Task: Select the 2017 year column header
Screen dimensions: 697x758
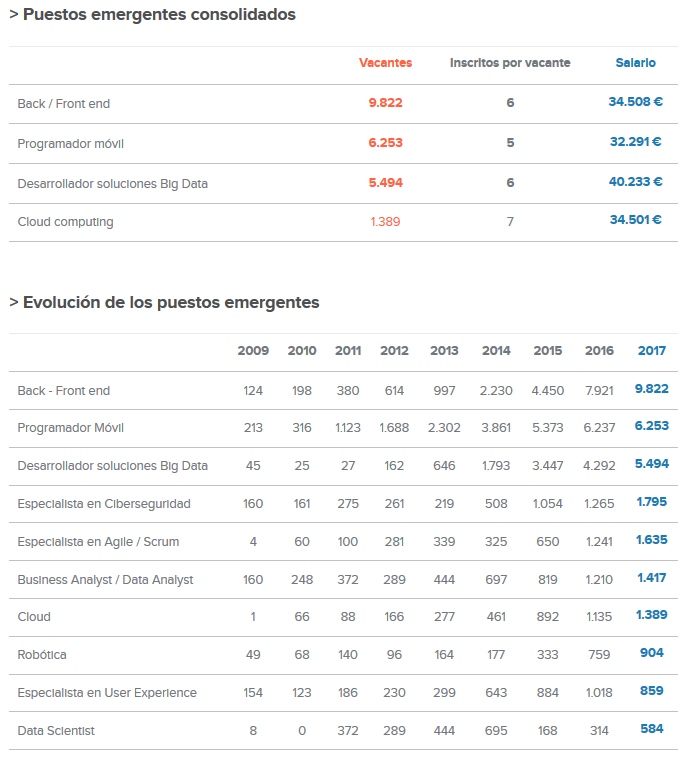Action: tap(651, 351)
